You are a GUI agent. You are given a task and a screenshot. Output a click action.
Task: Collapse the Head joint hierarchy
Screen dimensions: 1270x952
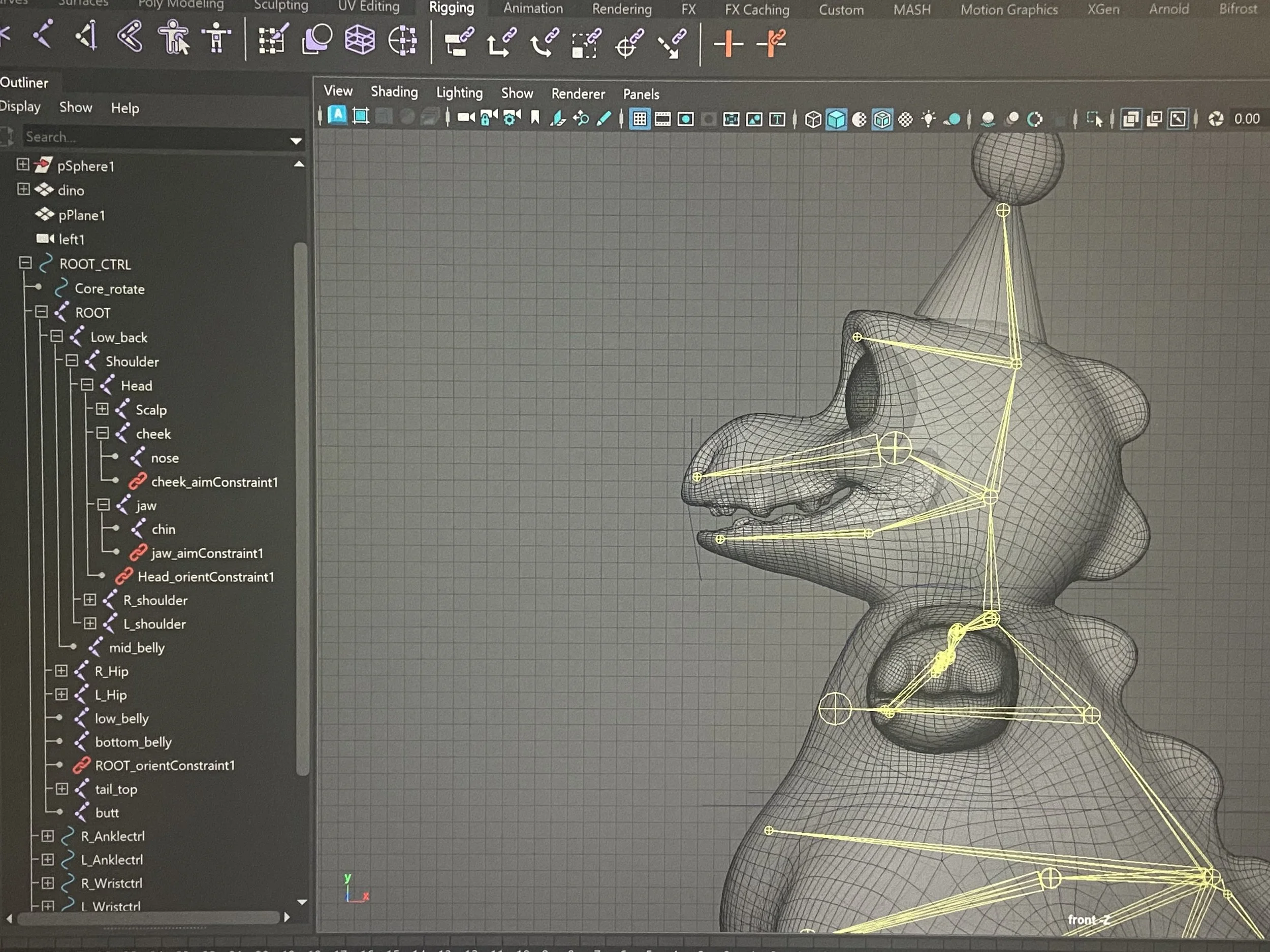87,384
